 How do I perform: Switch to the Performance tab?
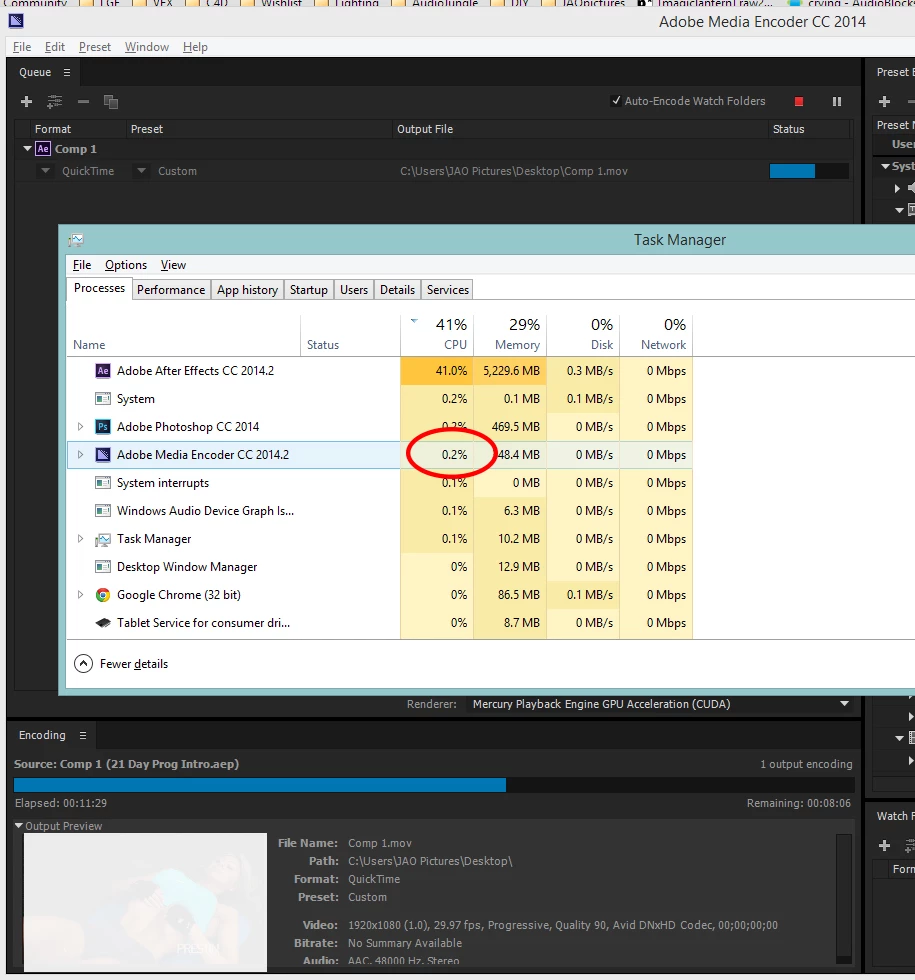tap(171, 290)
